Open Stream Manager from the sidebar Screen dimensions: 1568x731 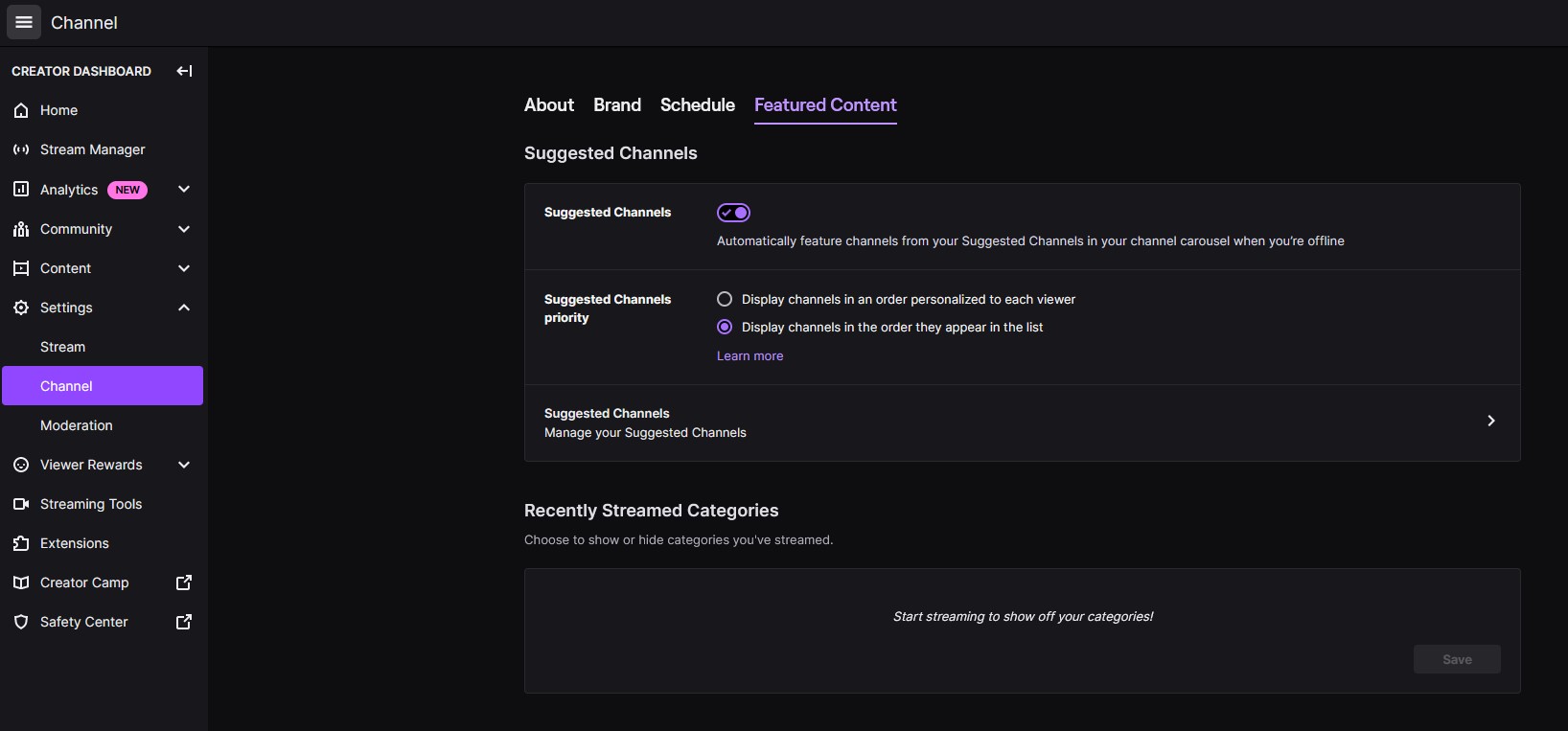click(103, 150)
